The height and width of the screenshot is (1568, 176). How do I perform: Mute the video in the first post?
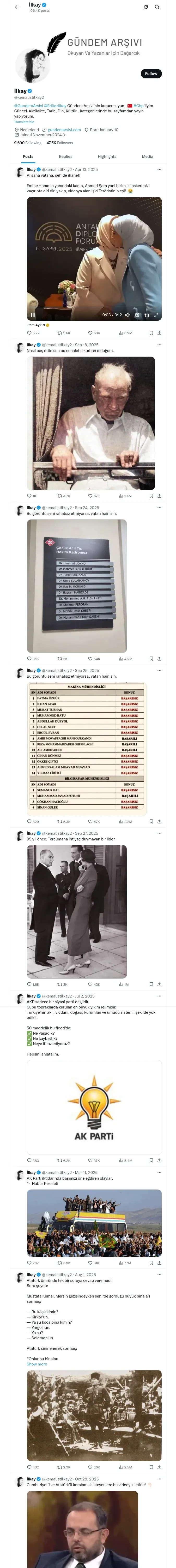(x=128, y=315)
